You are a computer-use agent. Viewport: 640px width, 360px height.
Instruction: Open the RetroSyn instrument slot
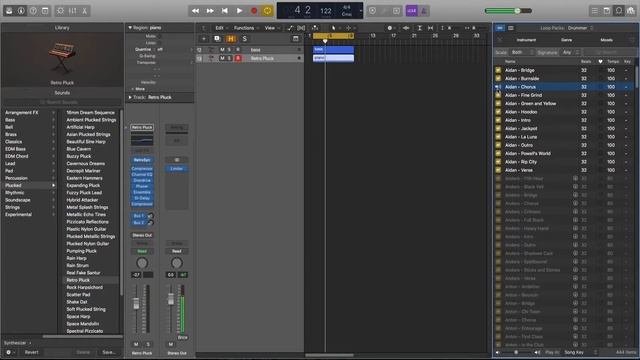[x=142, y=160]
